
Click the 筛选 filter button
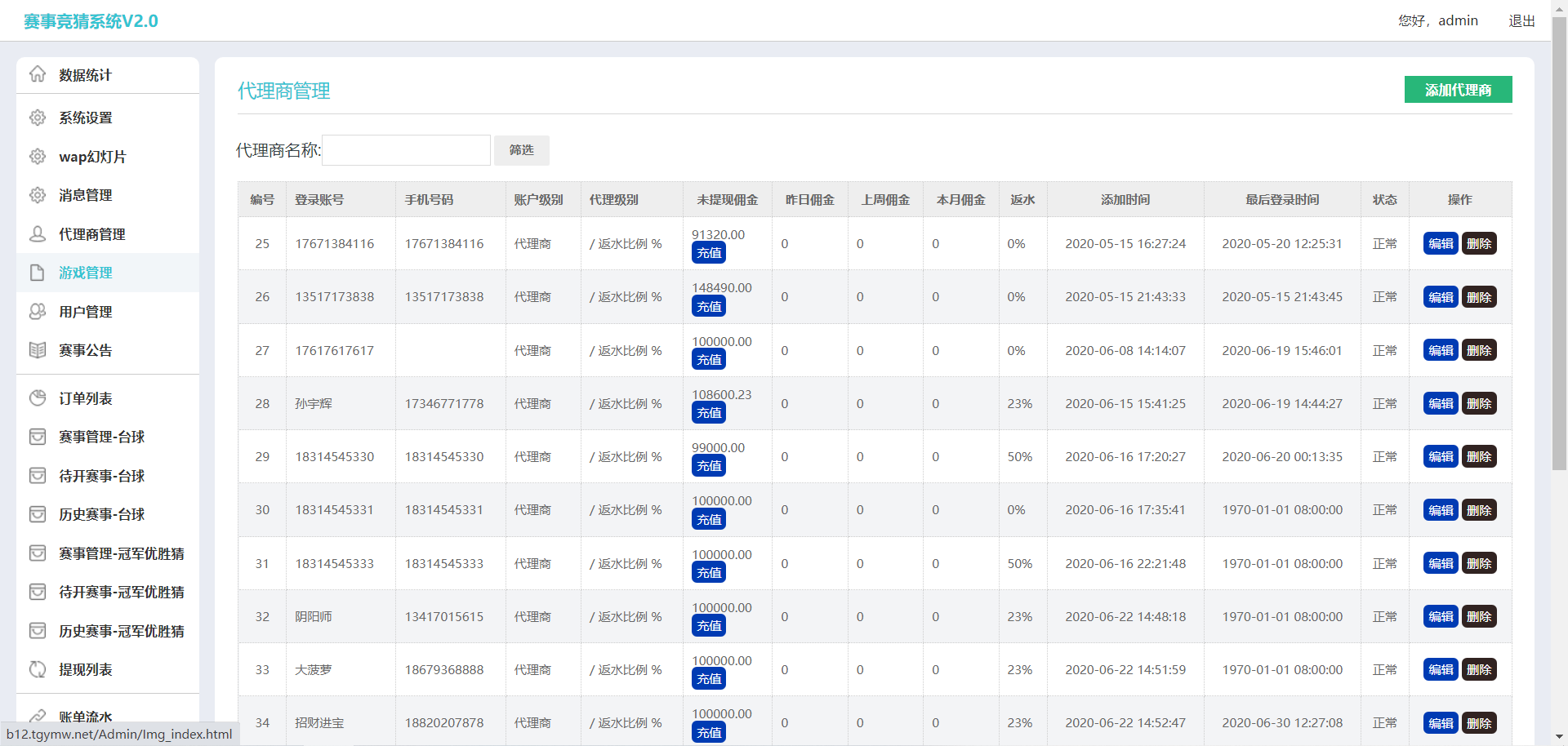[521, 150]
